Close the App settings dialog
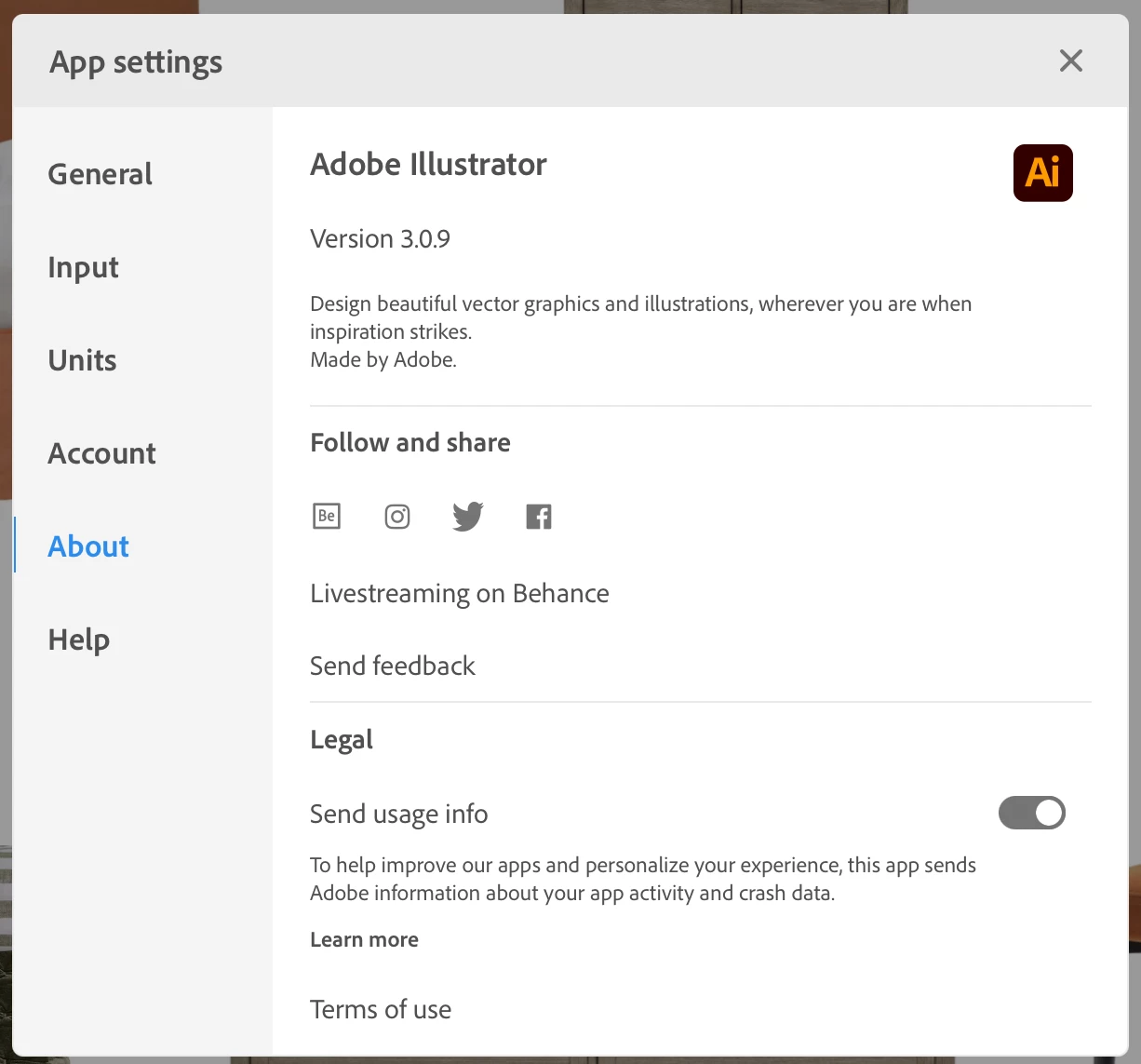Viewport: 1141px width, 1064px height. click(1071, 61)
